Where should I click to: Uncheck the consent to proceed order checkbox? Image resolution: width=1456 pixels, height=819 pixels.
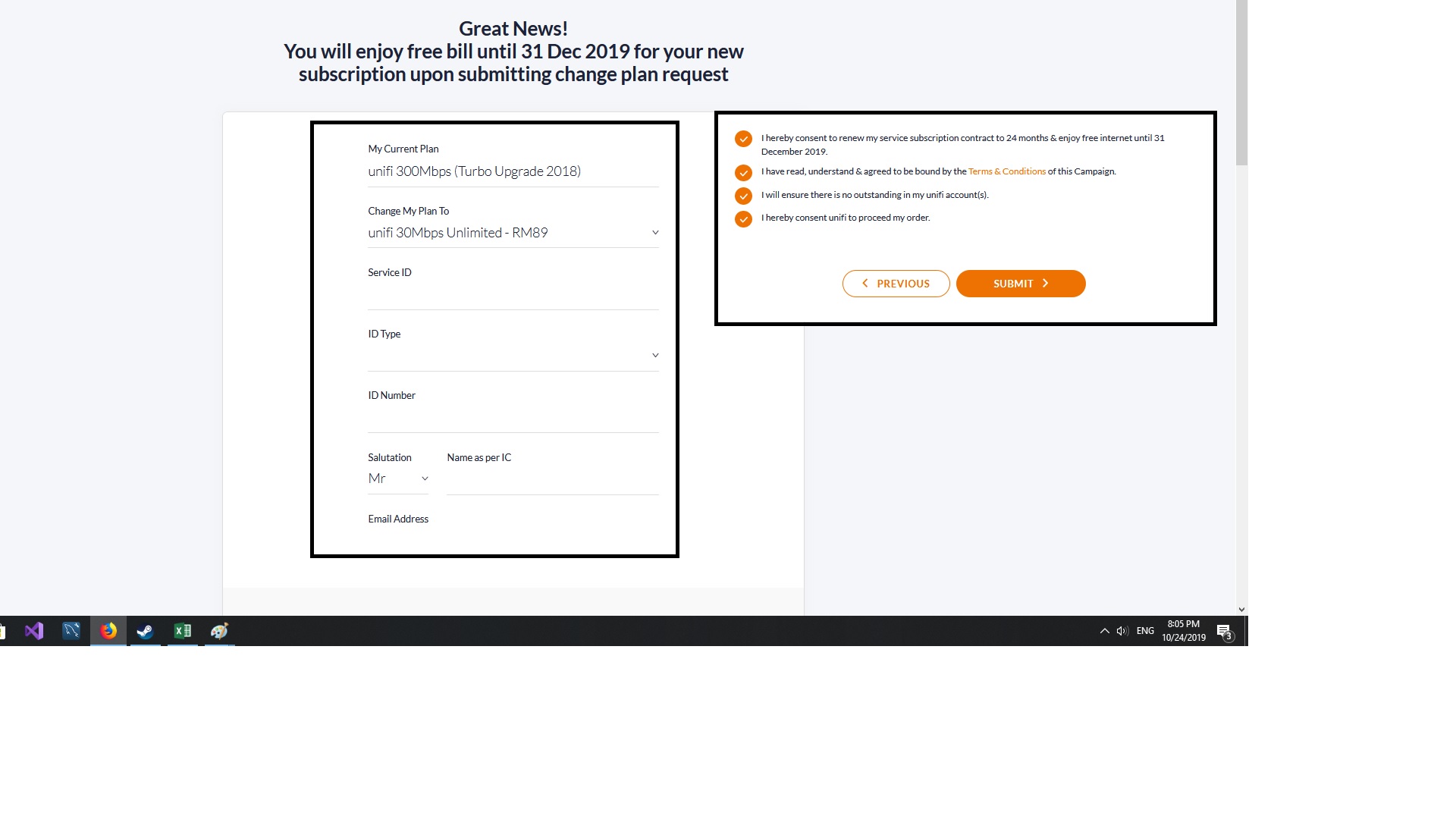coord(743,219)
